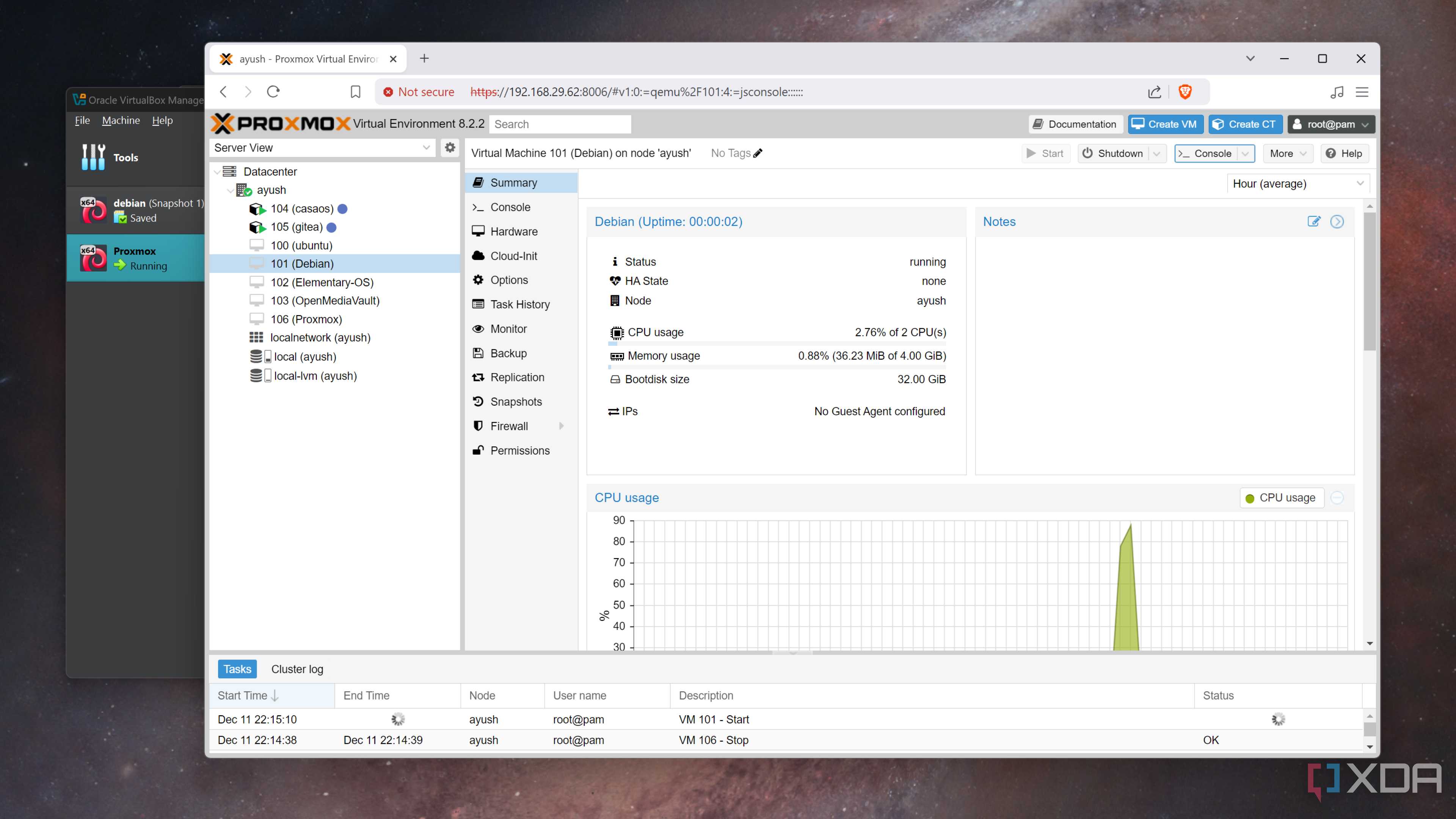Open the Console options dropdown arrow
Image resolution: width=1456 pixels, height=819 pixels.
click(1245, 153)
